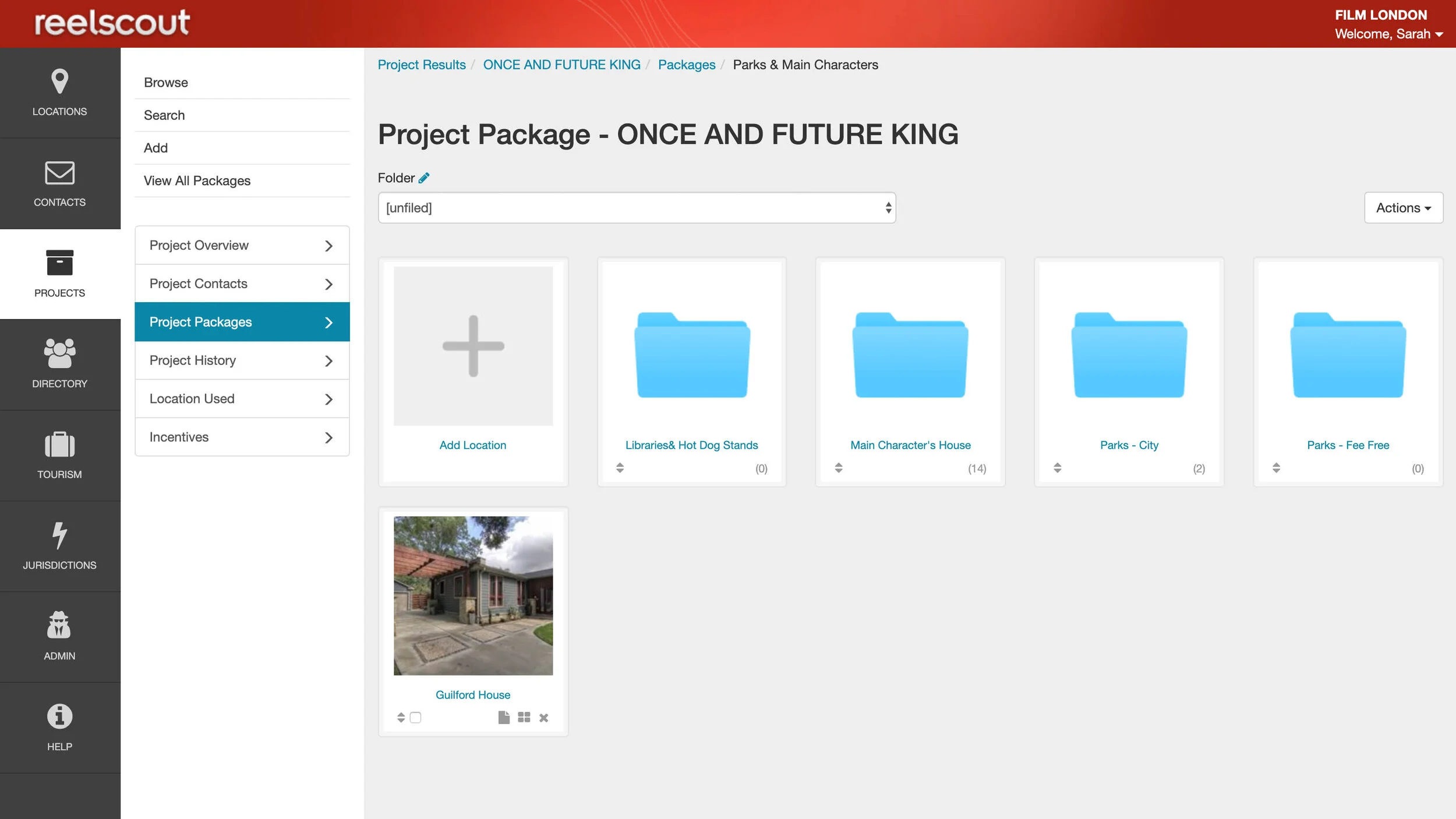Click the document icon under Guilford House
The height and width of the screenshot is (819, 1456).
point(504,718)
